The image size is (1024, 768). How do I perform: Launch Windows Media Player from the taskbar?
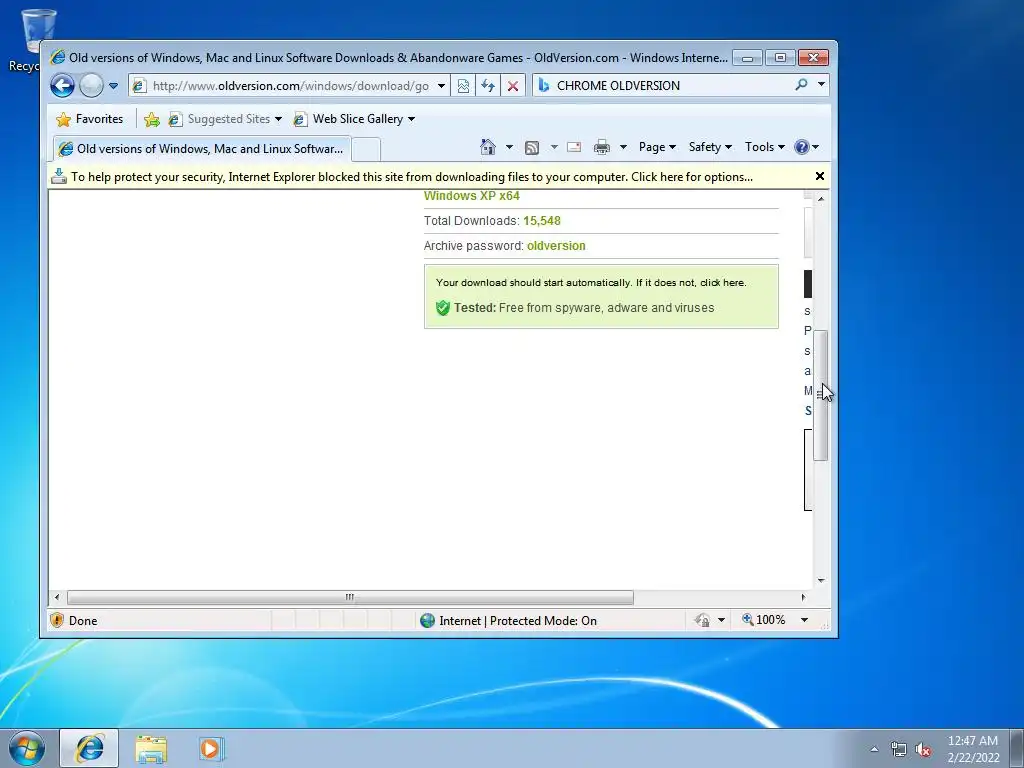(x=211, y=748)
